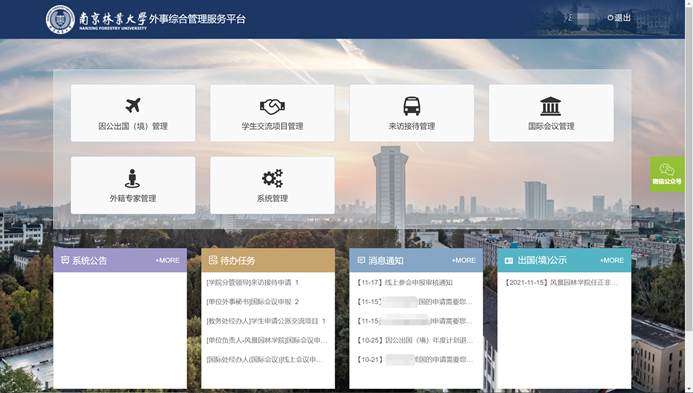The height and width of the screenshot is (393, 693).
Task: Click the green 微信公众号 WeChat icon
Action: click(667, 174)
